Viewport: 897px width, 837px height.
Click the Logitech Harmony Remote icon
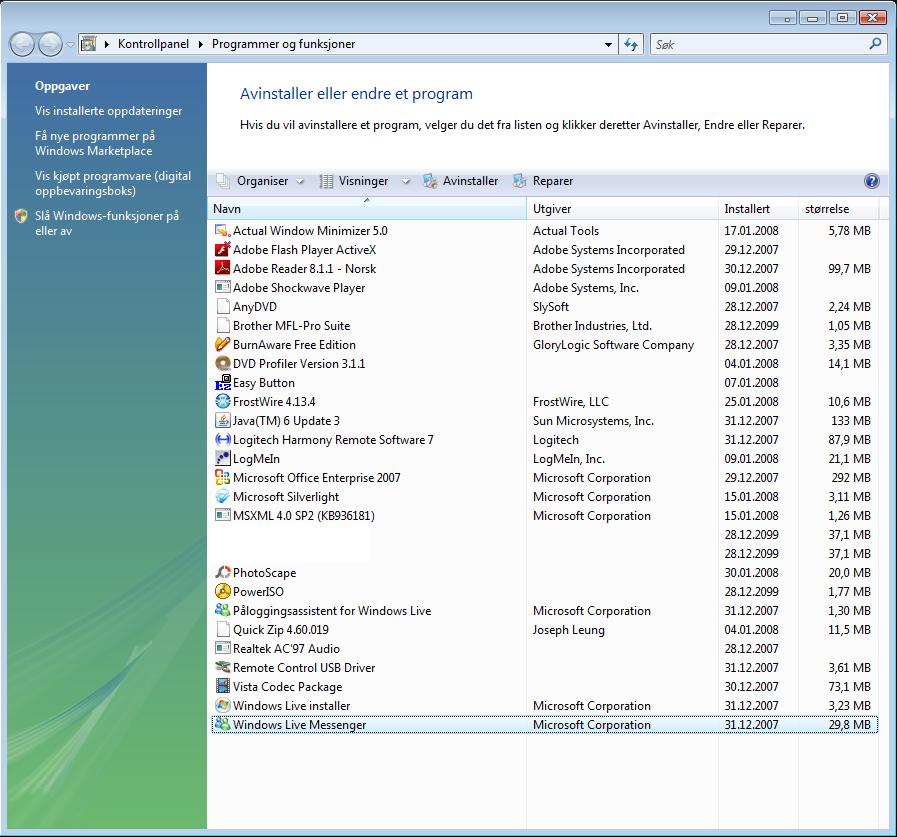click(x=222, y=439)
